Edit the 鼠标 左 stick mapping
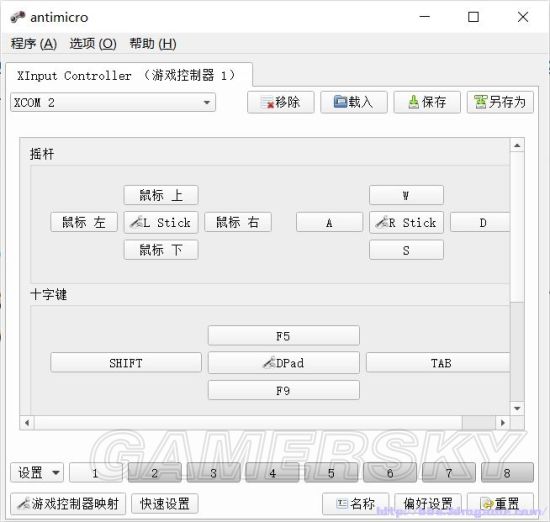 click(x=84, y=222)
